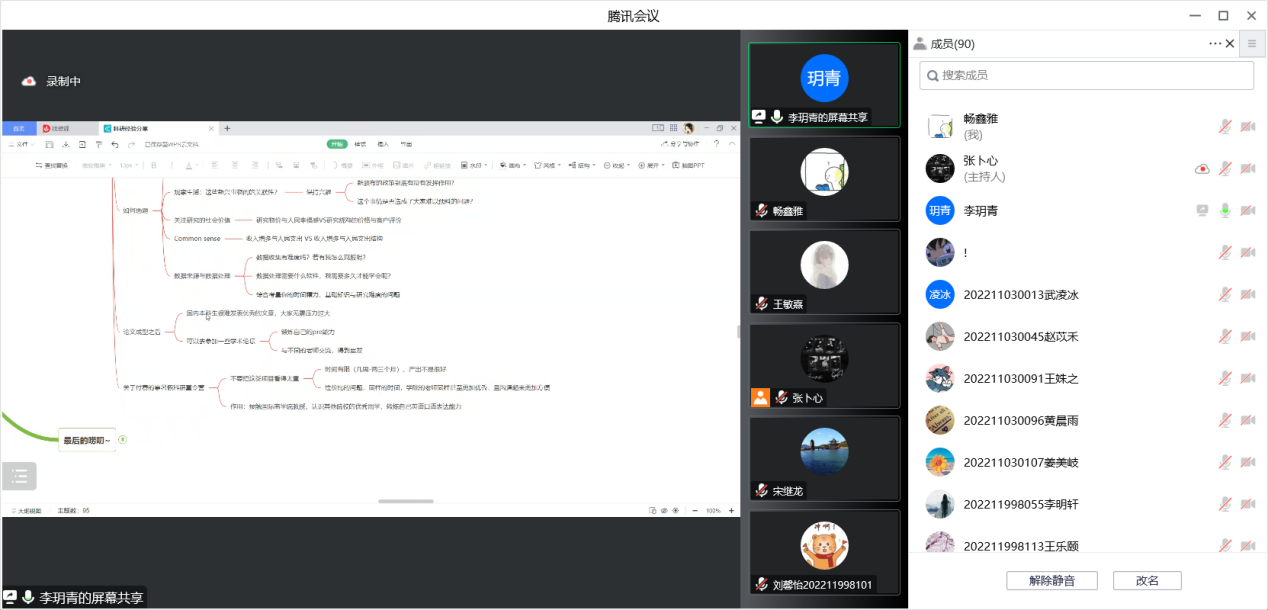Toggle 畅鑫雅's microphone in member list

[1224, 127]
